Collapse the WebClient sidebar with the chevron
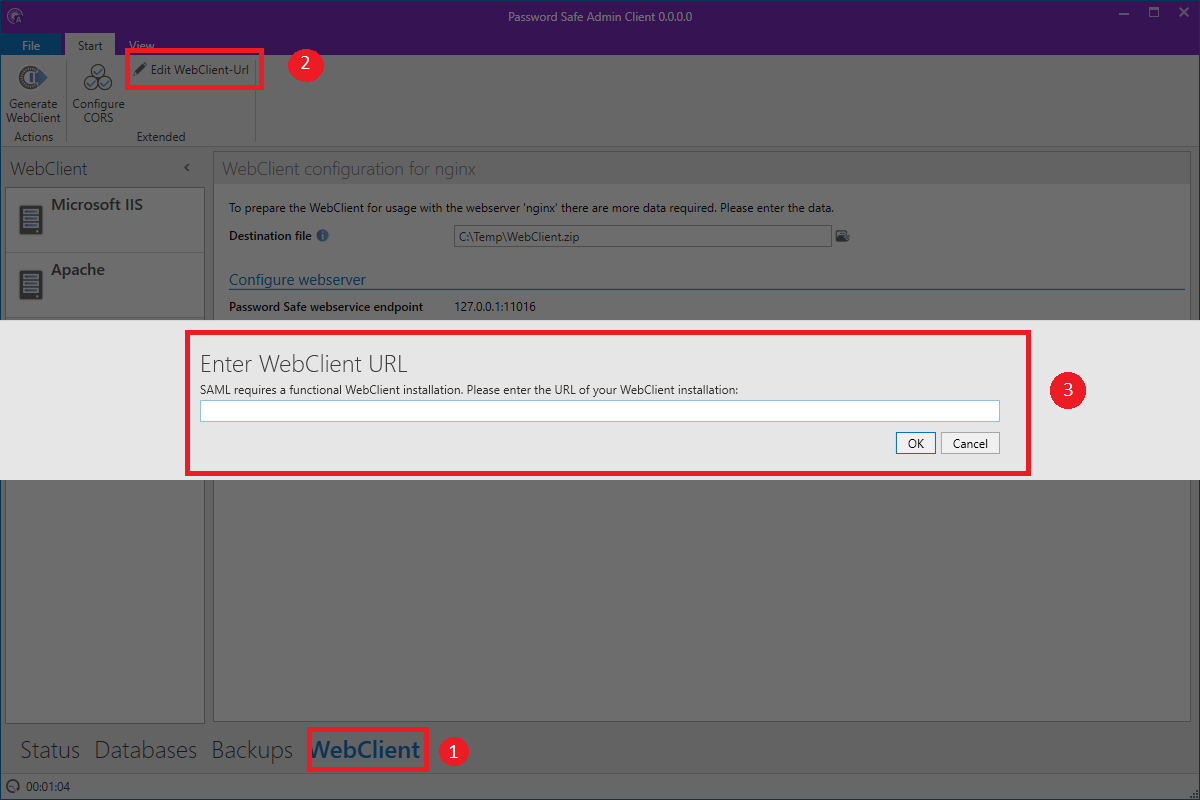The image size is (1200, 800). 187,168
